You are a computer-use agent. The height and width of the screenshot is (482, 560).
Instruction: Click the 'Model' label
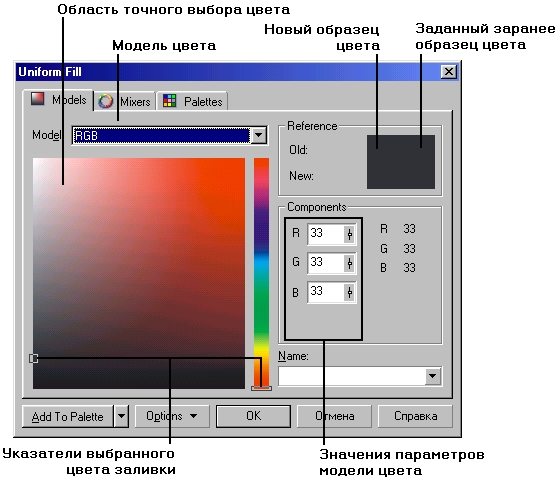[46, 135]
